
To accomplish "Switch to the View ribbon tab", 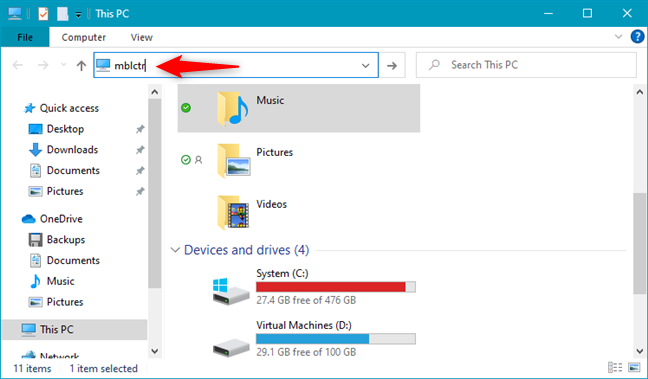I will (x=141, y=37).
